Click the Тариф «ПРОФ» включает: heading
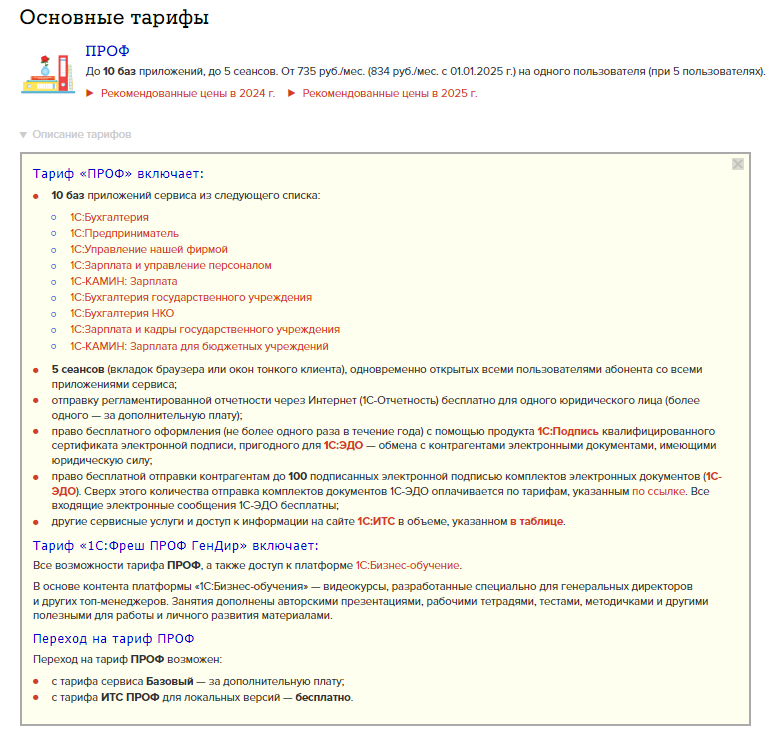The height and width of the screenshot is (735, 782). 118,174
